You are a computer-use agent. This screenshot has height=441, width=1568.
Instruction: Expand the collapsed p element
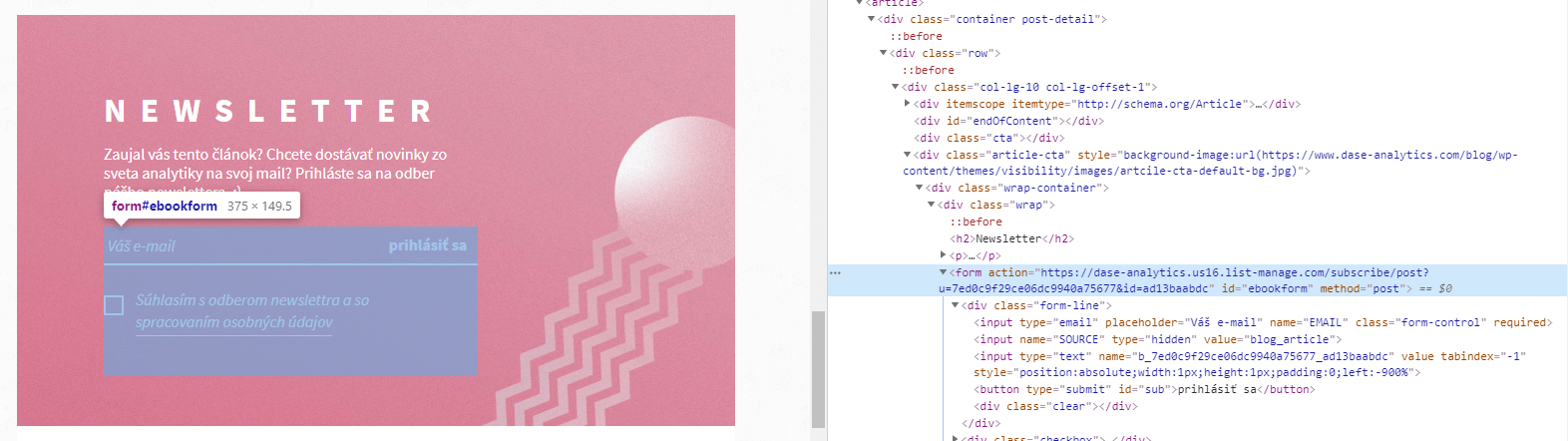pos(943,255)
